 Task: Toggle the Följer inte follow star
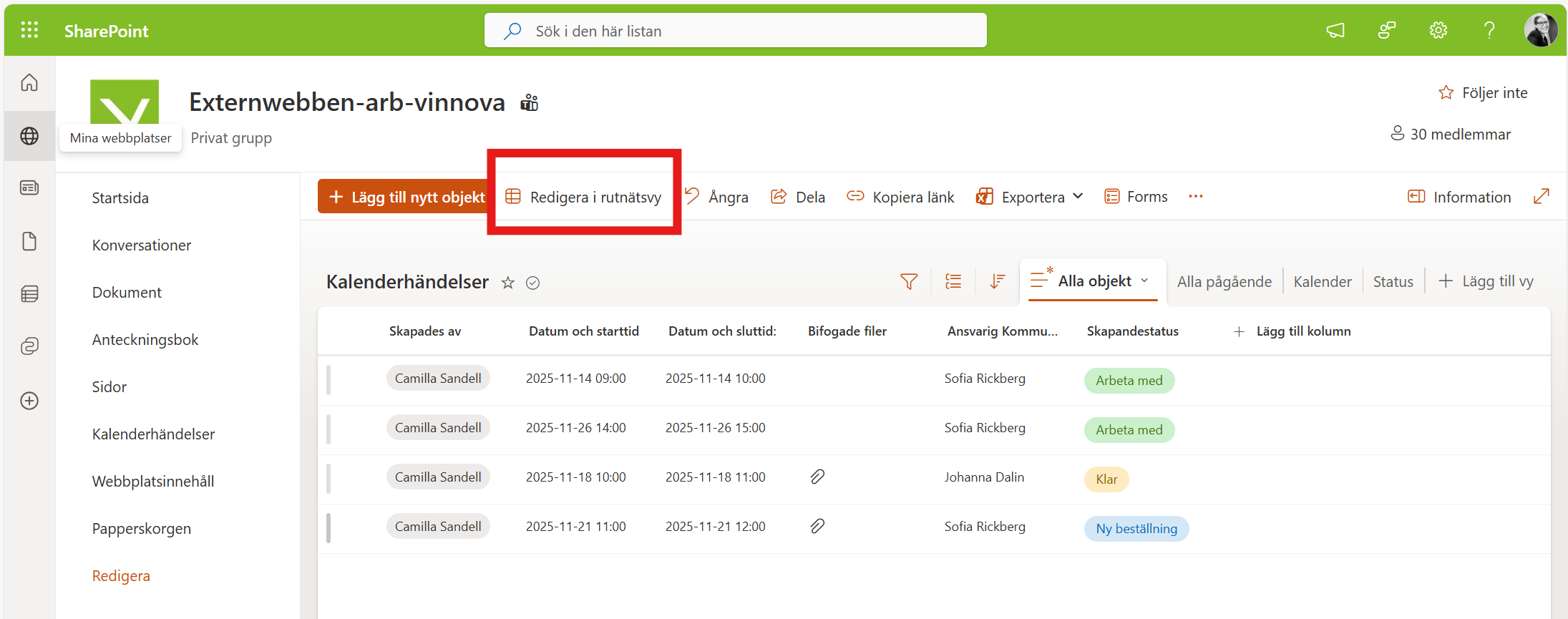(1446, 93)
